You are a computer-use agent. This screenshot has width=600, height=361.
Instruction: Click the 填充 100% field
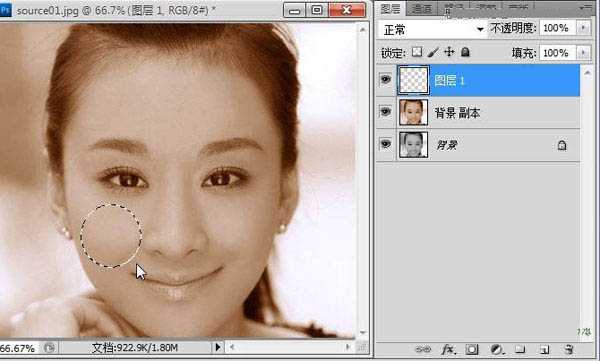point(558,53)
